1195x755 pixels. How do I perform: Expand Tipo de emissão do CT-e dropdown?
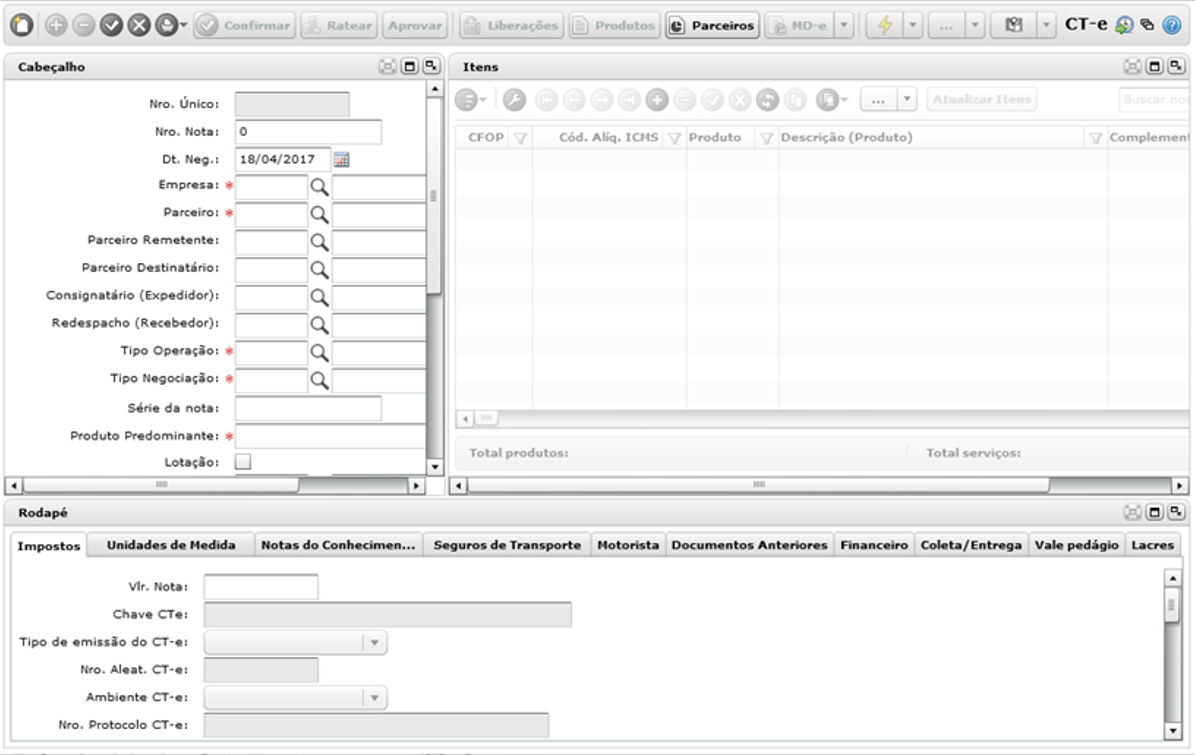374,642
